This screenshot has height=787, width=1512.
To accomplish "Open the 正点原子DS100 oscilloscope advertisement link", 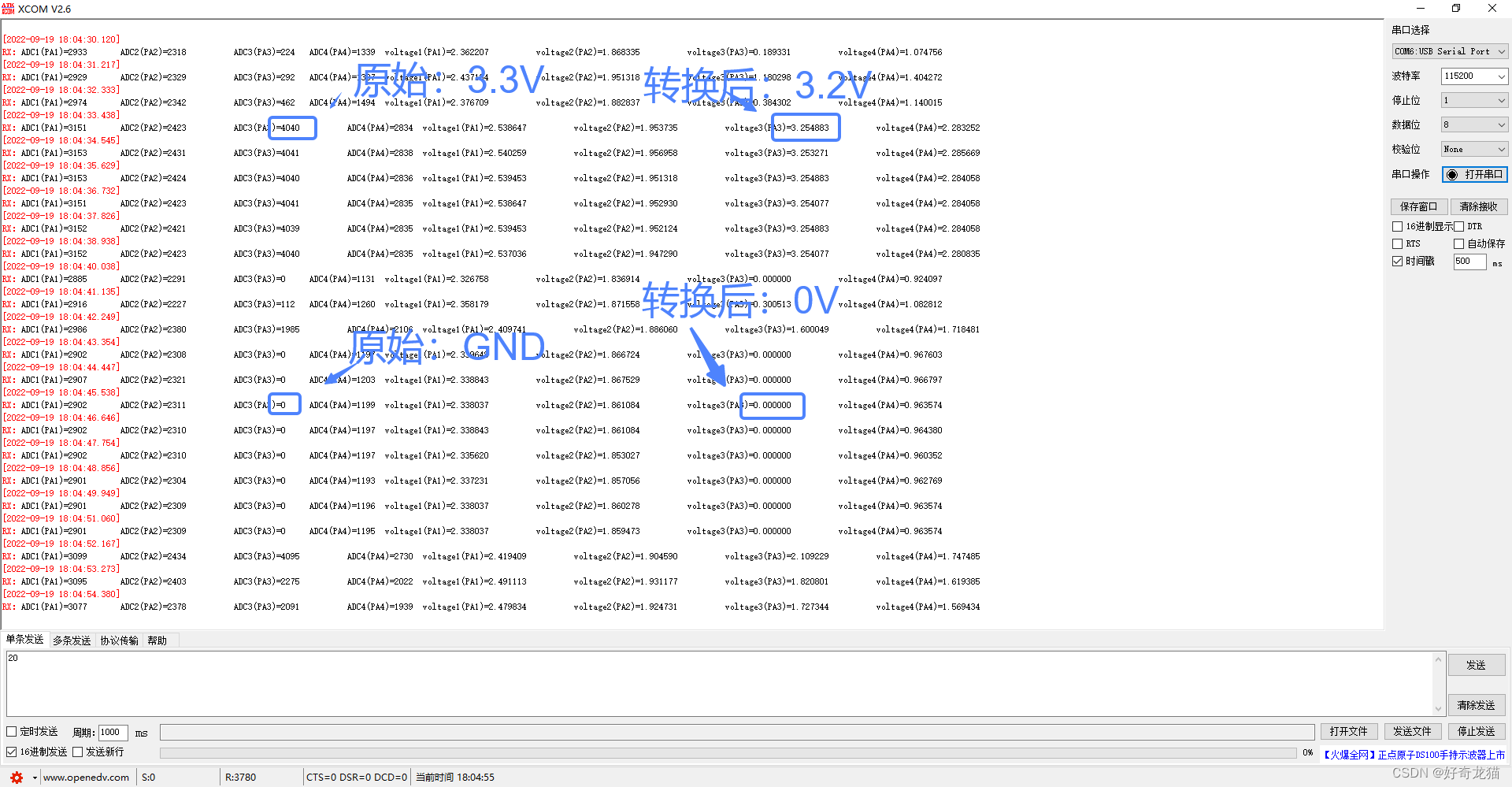I will 1414,755.
